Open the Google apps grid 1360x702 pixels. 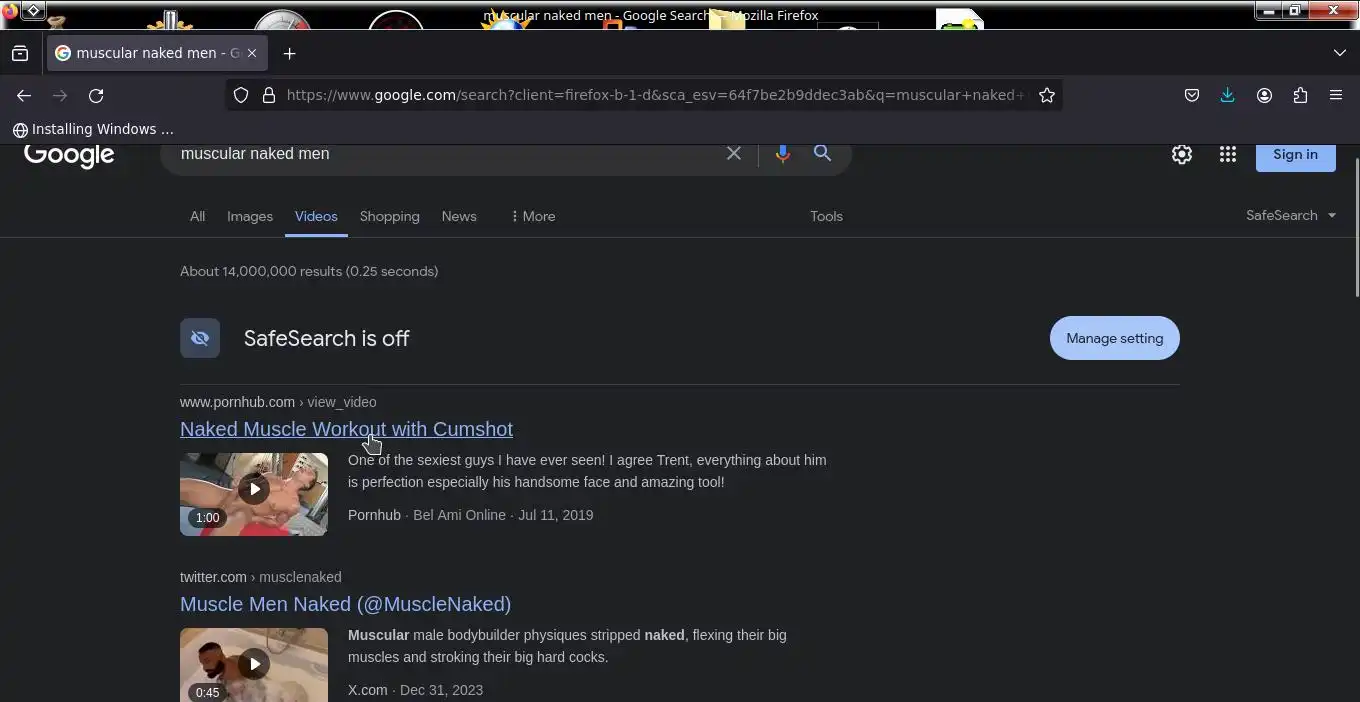(1228, 154)
